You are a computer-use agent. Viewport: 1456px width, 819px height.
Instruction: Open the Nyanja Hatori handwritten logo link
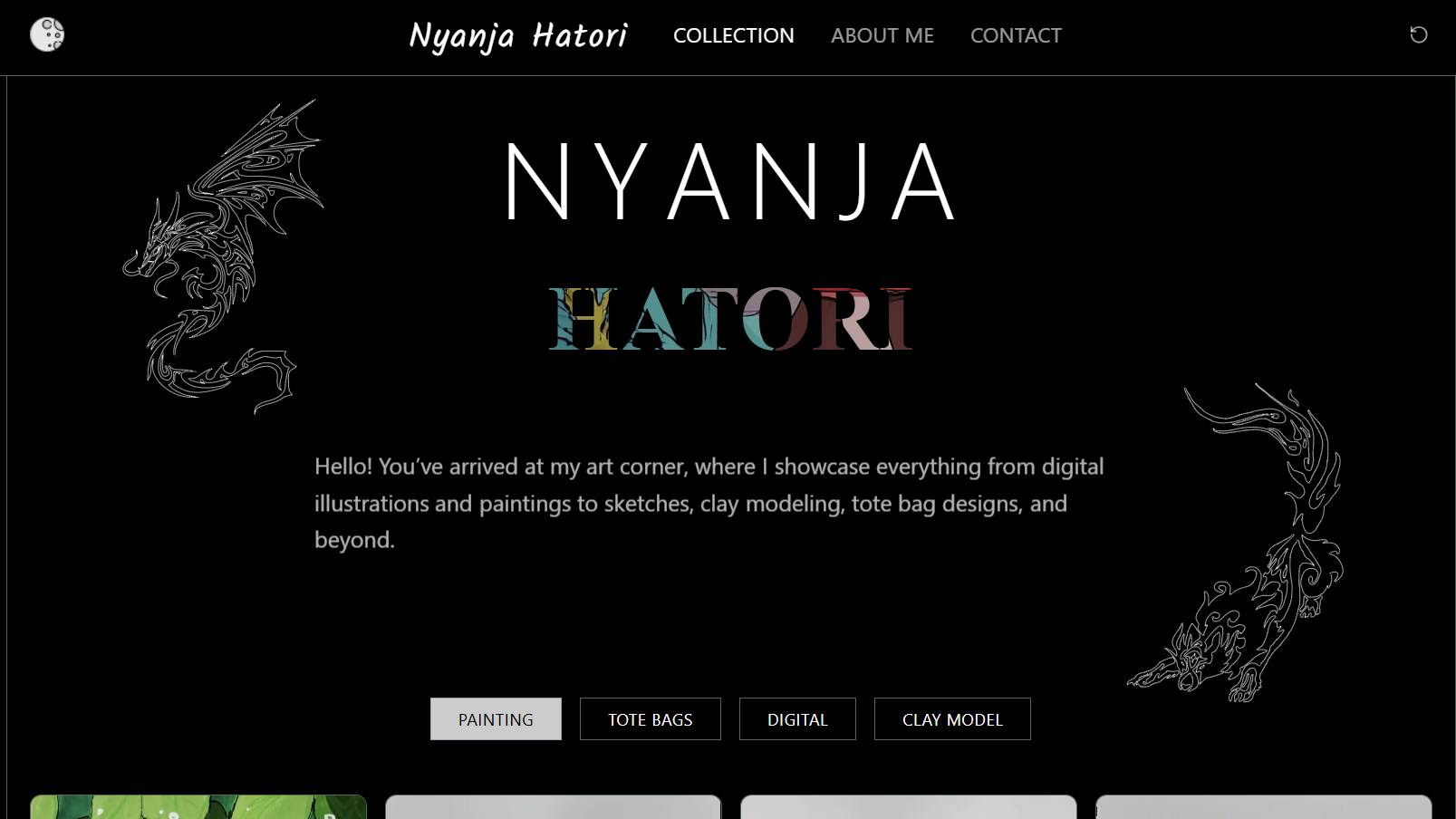[x=517, y=36]
